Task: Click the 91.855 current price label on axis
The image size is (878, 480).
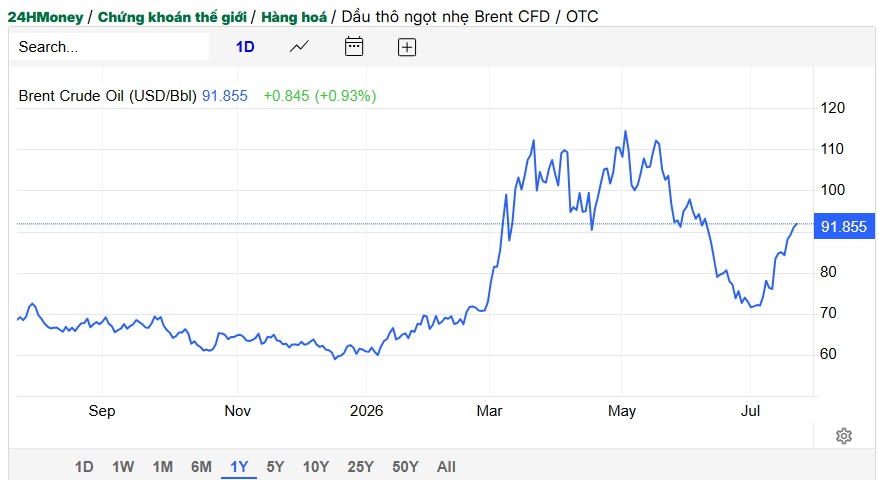Action: pyautogui.click(x=844, y=226)
